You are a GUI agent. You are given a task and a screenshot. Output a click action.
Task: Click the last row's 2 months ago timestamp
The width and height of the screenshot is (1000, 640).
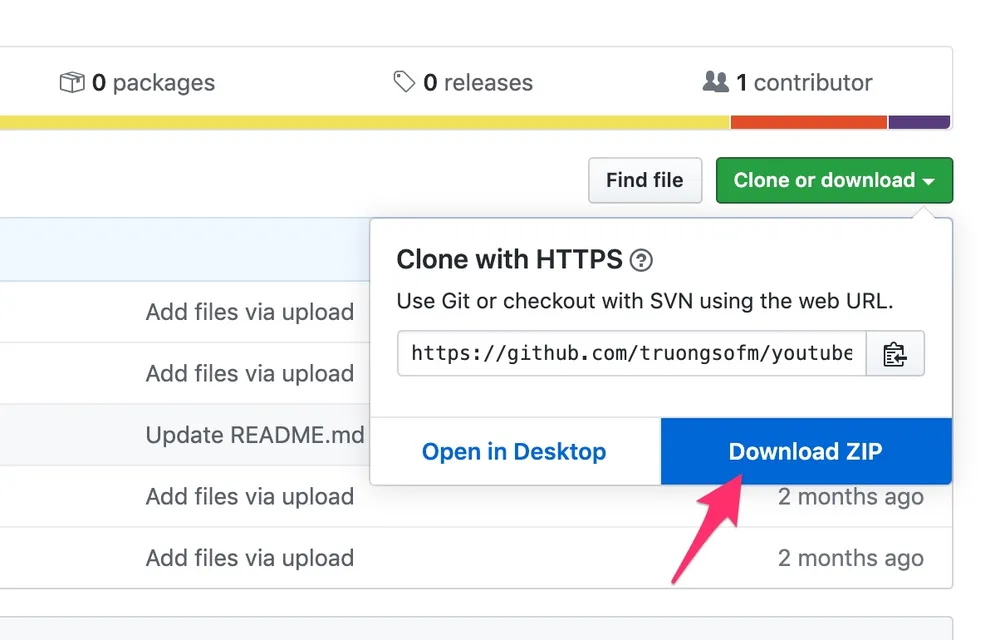tap(851, 558)
